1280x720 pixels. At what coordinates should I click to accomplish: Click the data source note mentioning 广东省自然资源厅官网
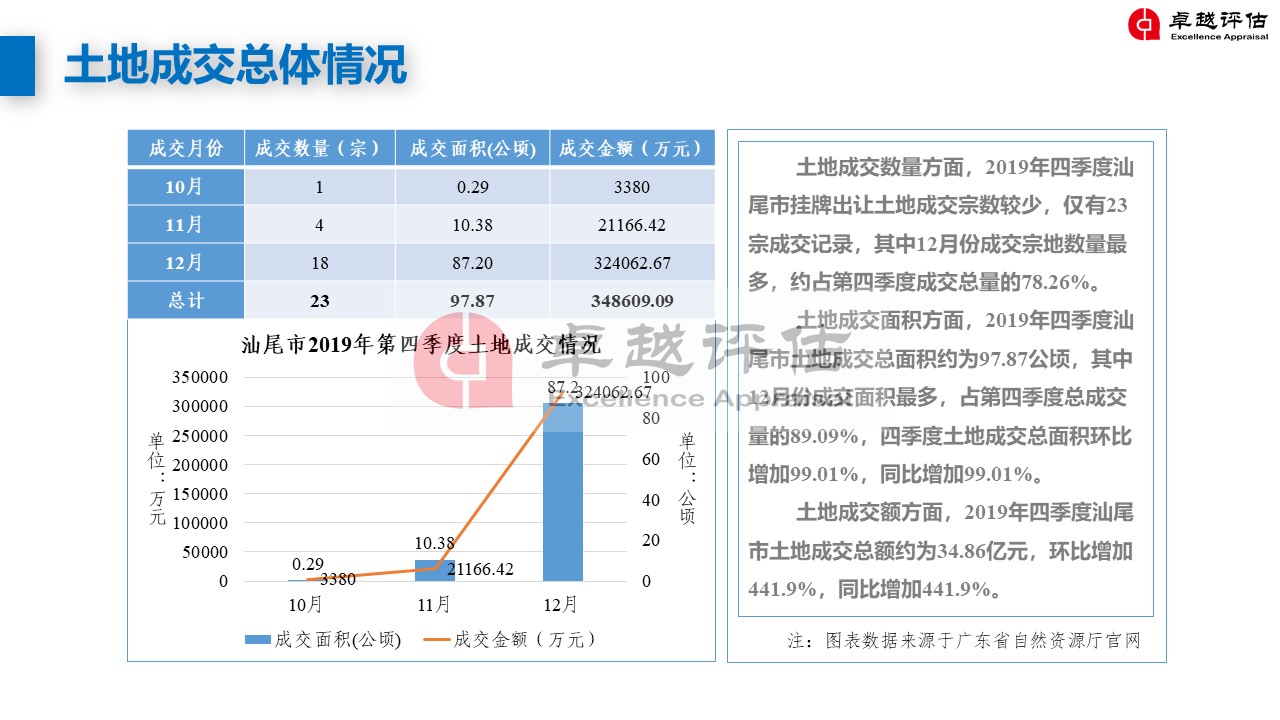[963, 640]
